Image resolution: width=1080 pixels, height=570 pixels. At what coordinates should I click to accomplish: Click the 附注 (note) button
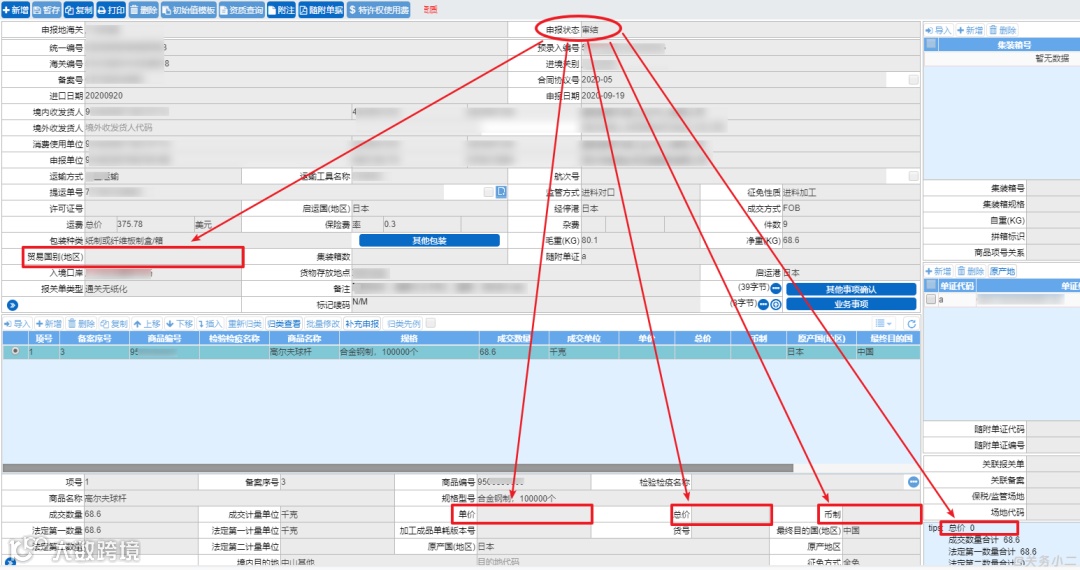point(281,10)
